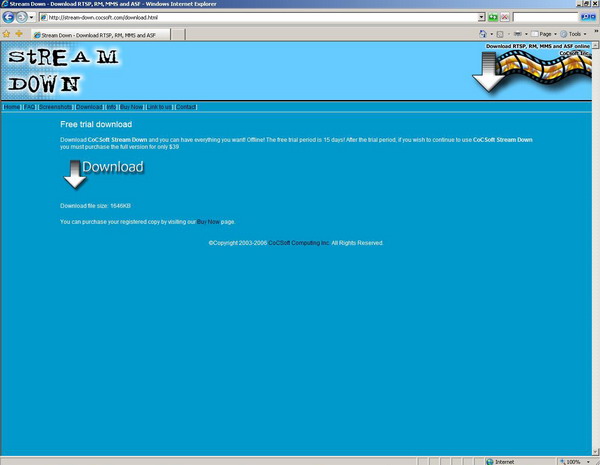
Task: Click the Print toolbar icon
Action: 518,34
